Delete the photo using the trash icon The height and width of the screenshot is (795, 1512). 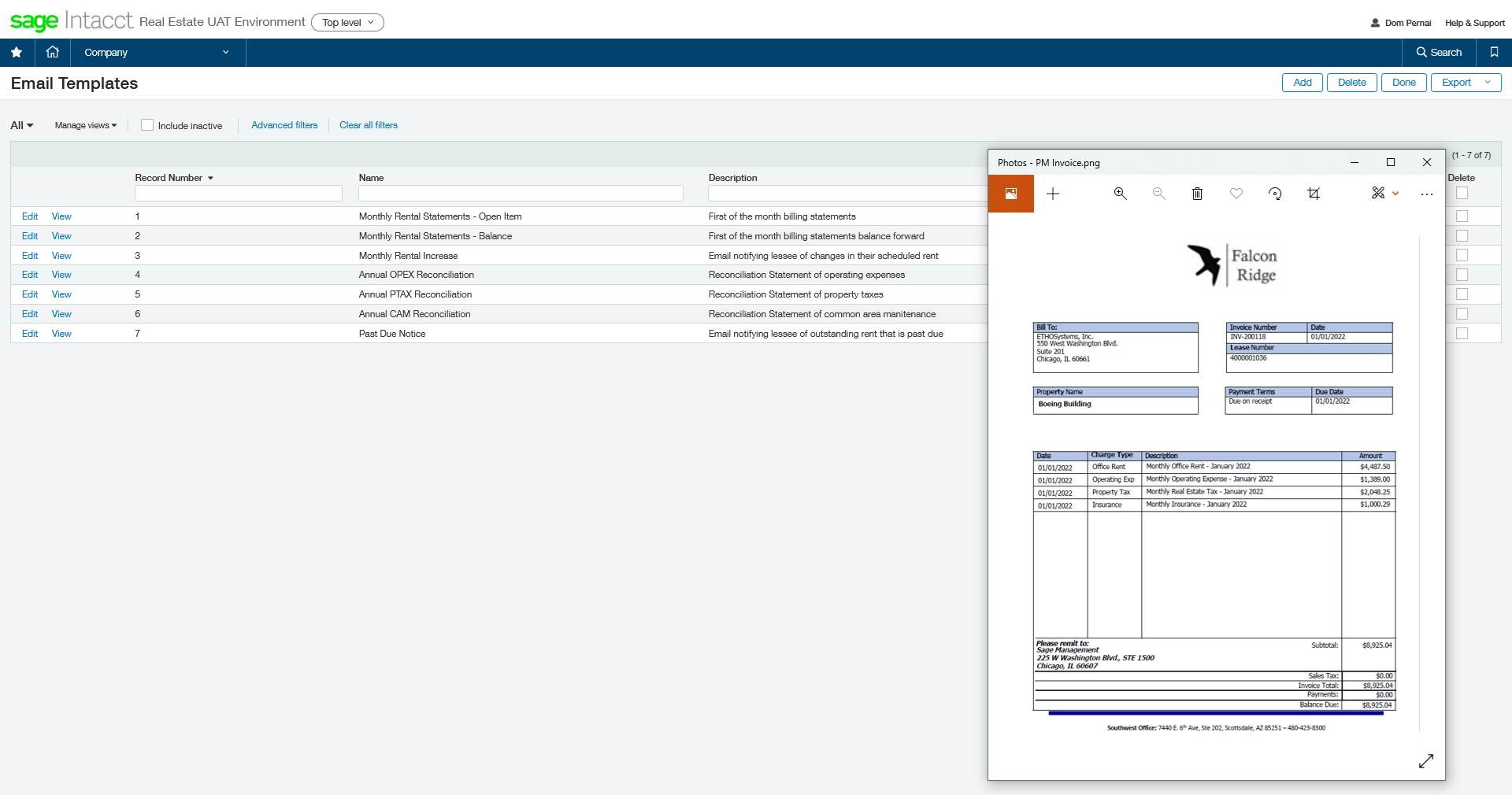1197,194
